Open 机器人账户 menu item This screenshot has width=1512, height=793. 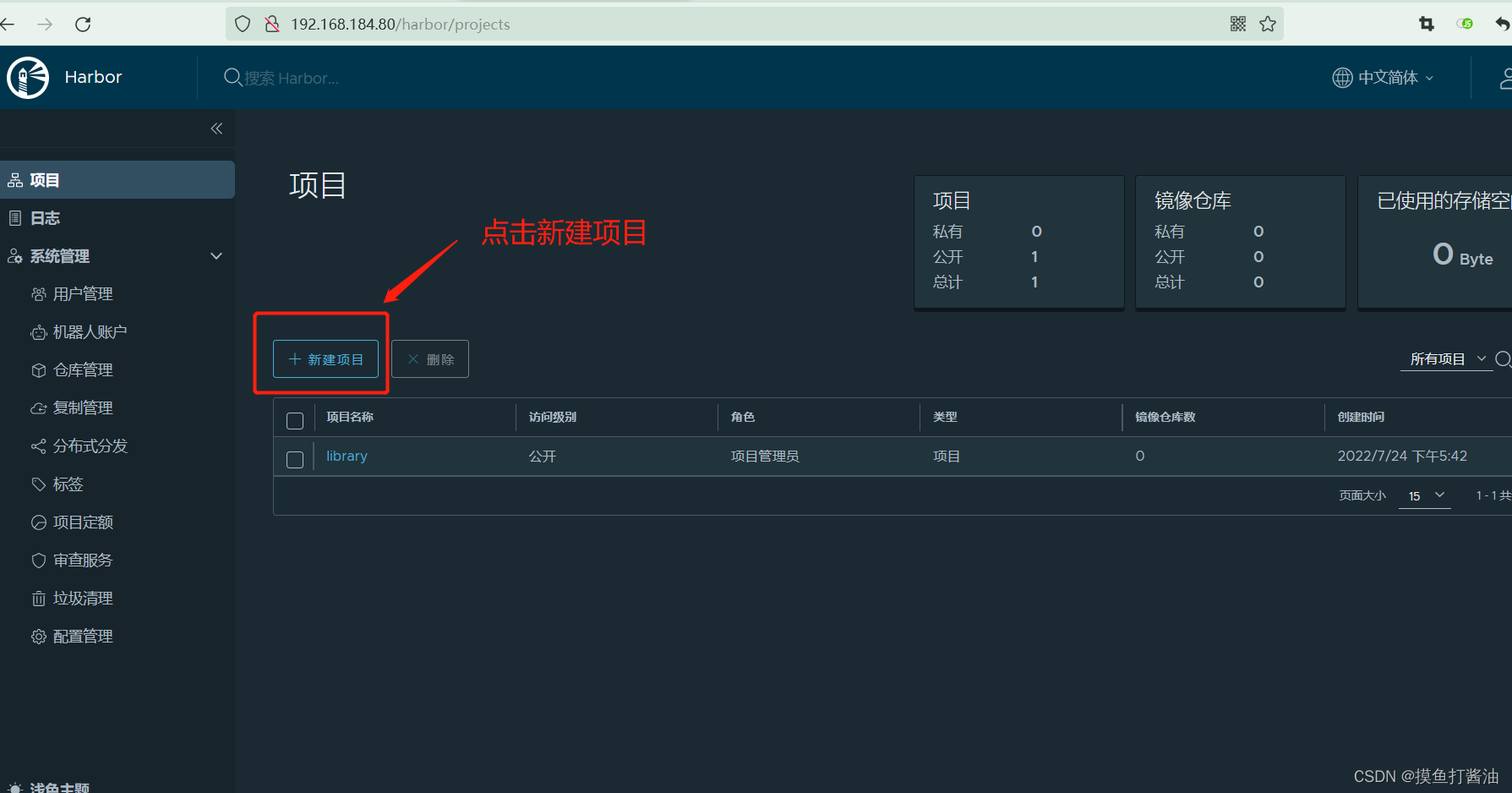coord(90,332)
